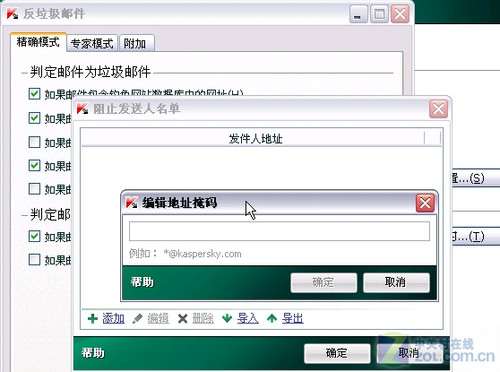Click the green down-arrow Import icon

click(227, 318)
